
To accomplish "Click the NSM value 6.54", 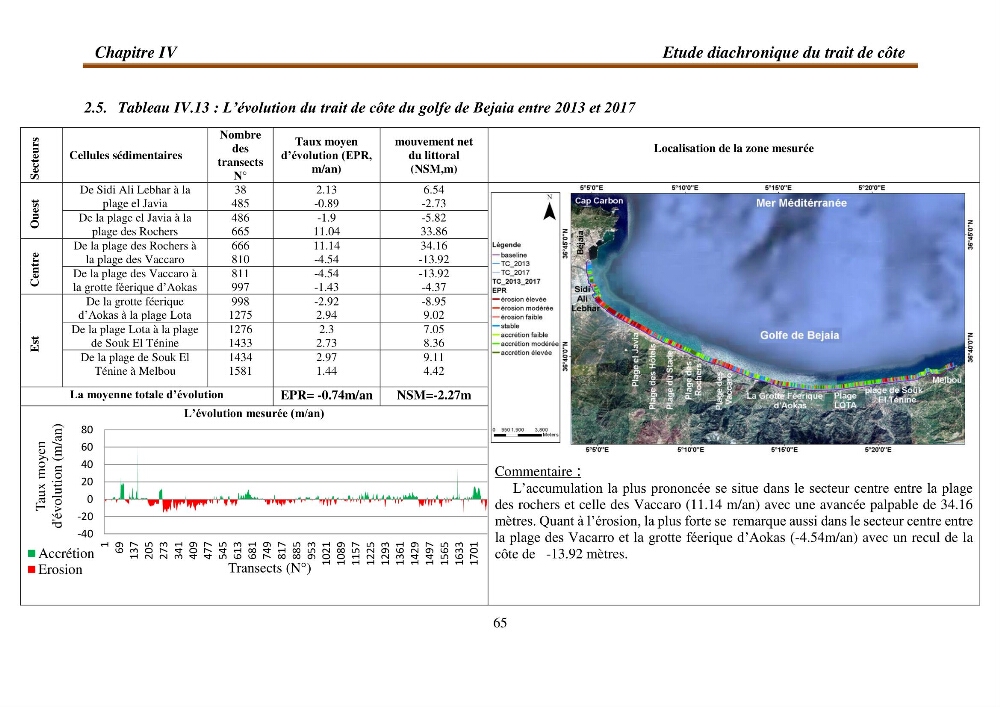I will point(434,190).
